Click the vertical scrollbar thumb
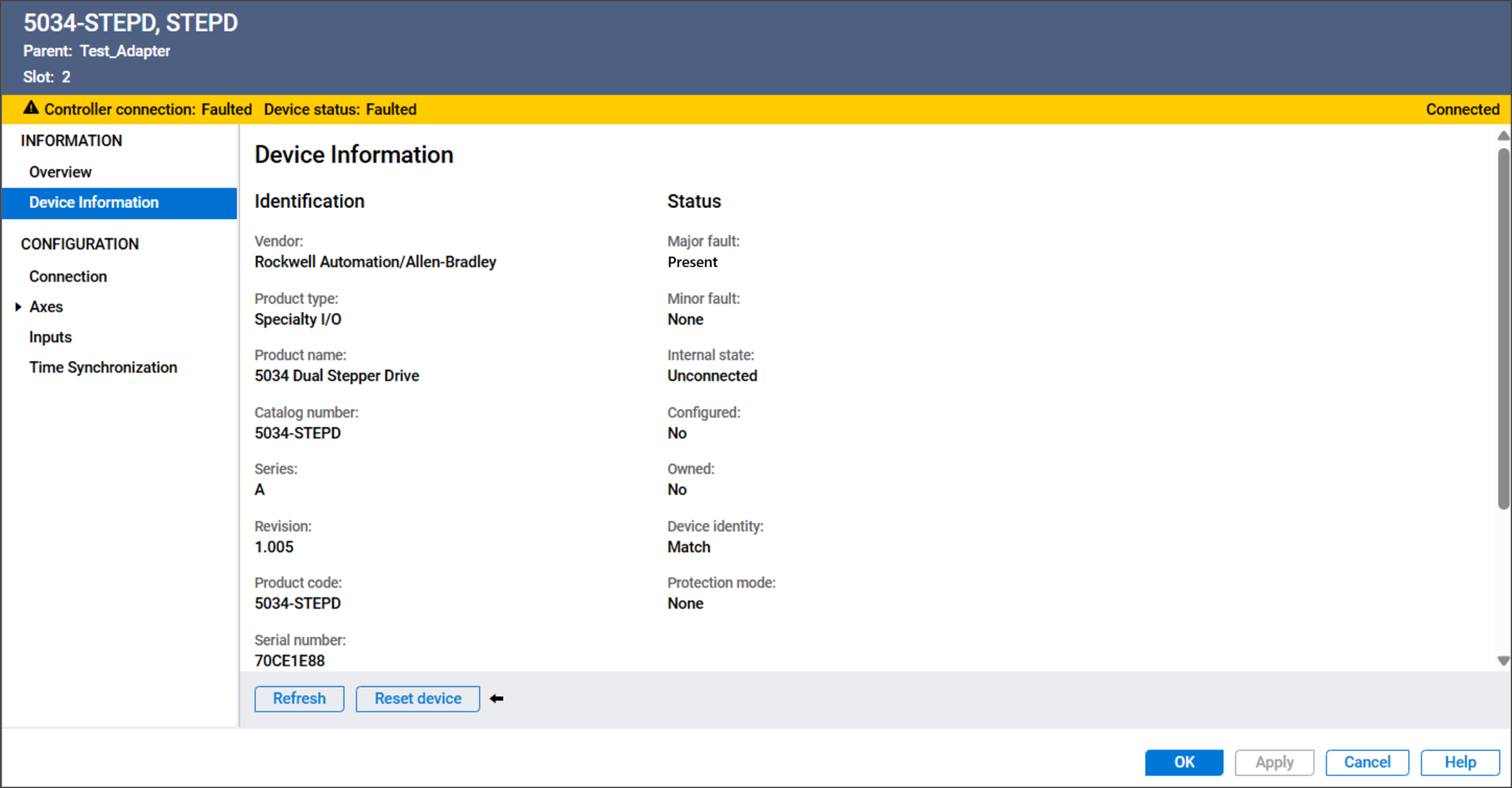This screenshot has height=788, width=1512. pos(1504,328)
